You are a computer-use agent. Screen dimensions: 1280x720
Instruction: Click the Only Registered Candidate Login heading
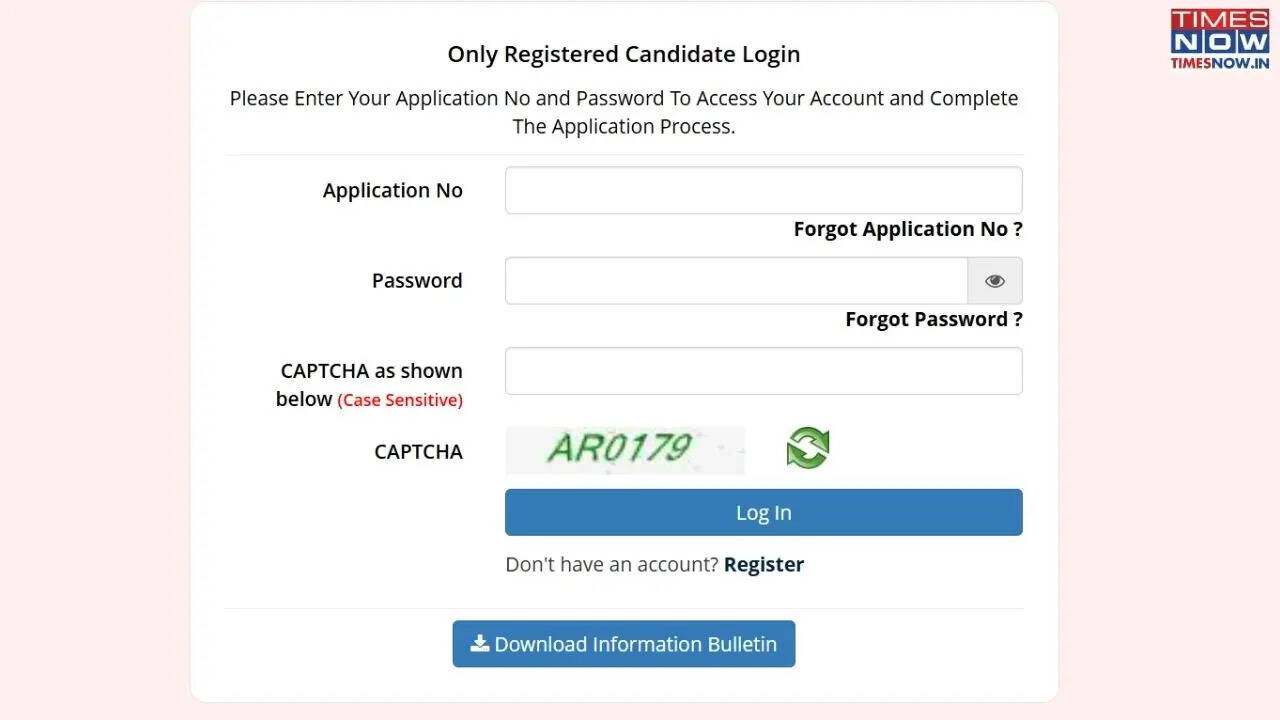pyautogui.click(x=623, y=54)
